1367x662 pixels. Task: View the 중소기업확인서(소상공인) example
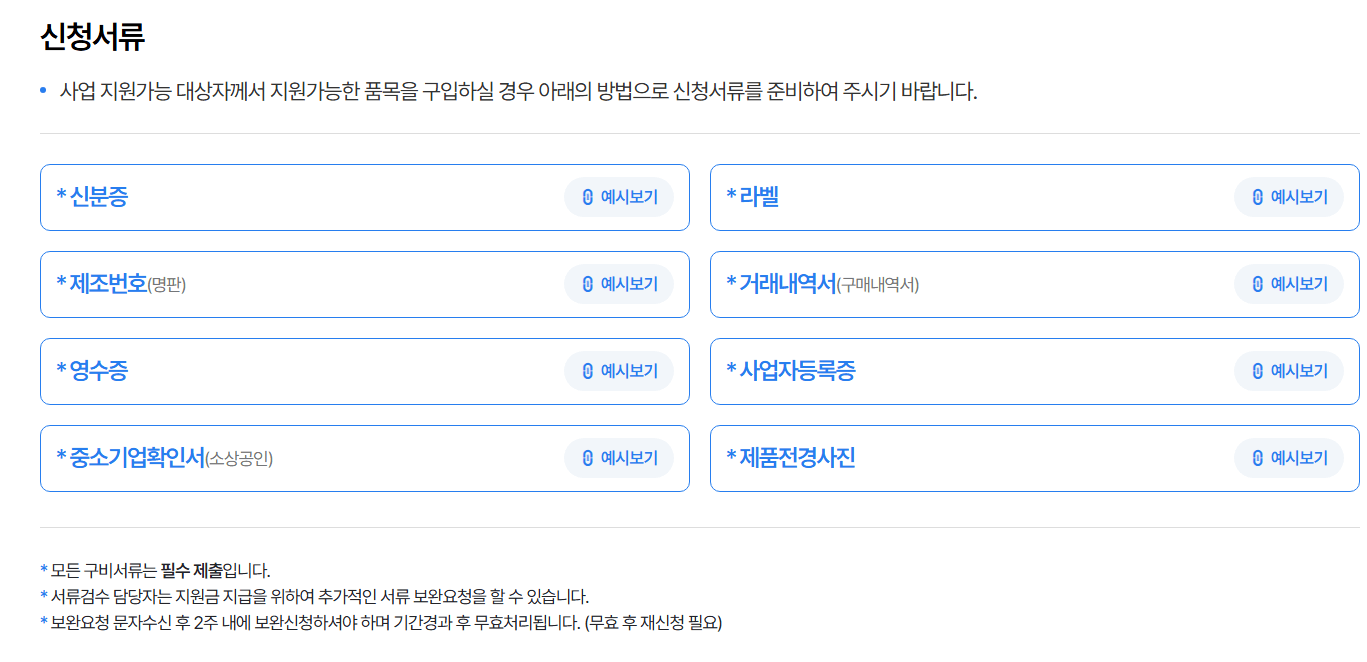(620, 458)
